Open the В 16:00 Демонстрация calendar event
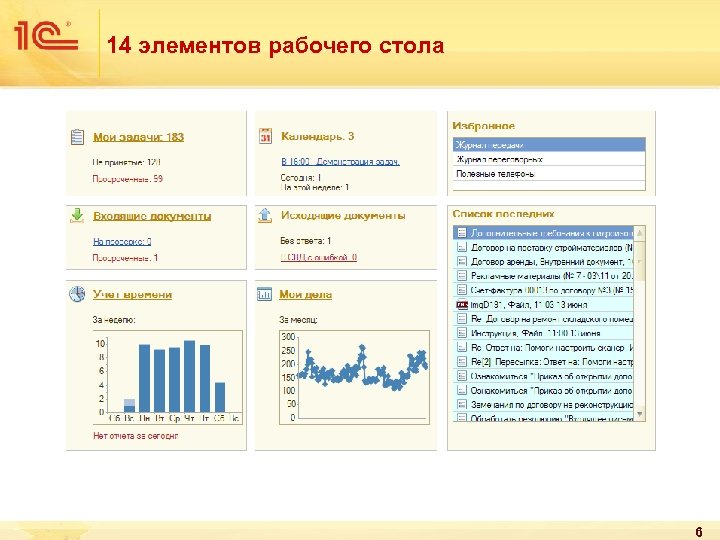The height and width of the screenshot is (540, 720). tap(340, 162)
